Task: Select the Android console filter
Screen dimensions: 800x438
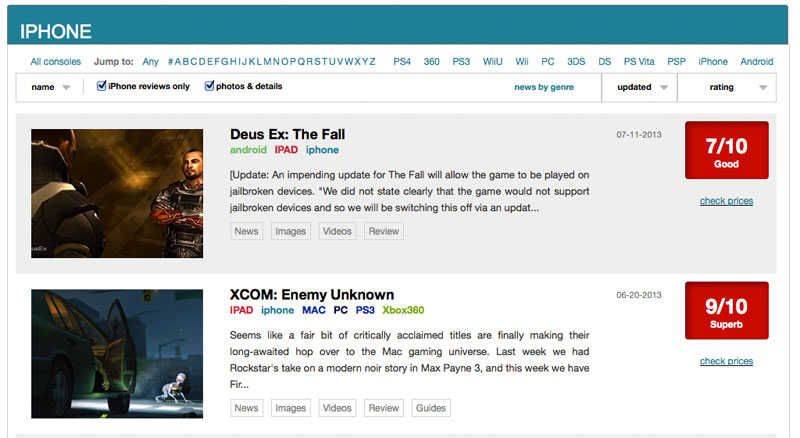Action: (757, 62)
